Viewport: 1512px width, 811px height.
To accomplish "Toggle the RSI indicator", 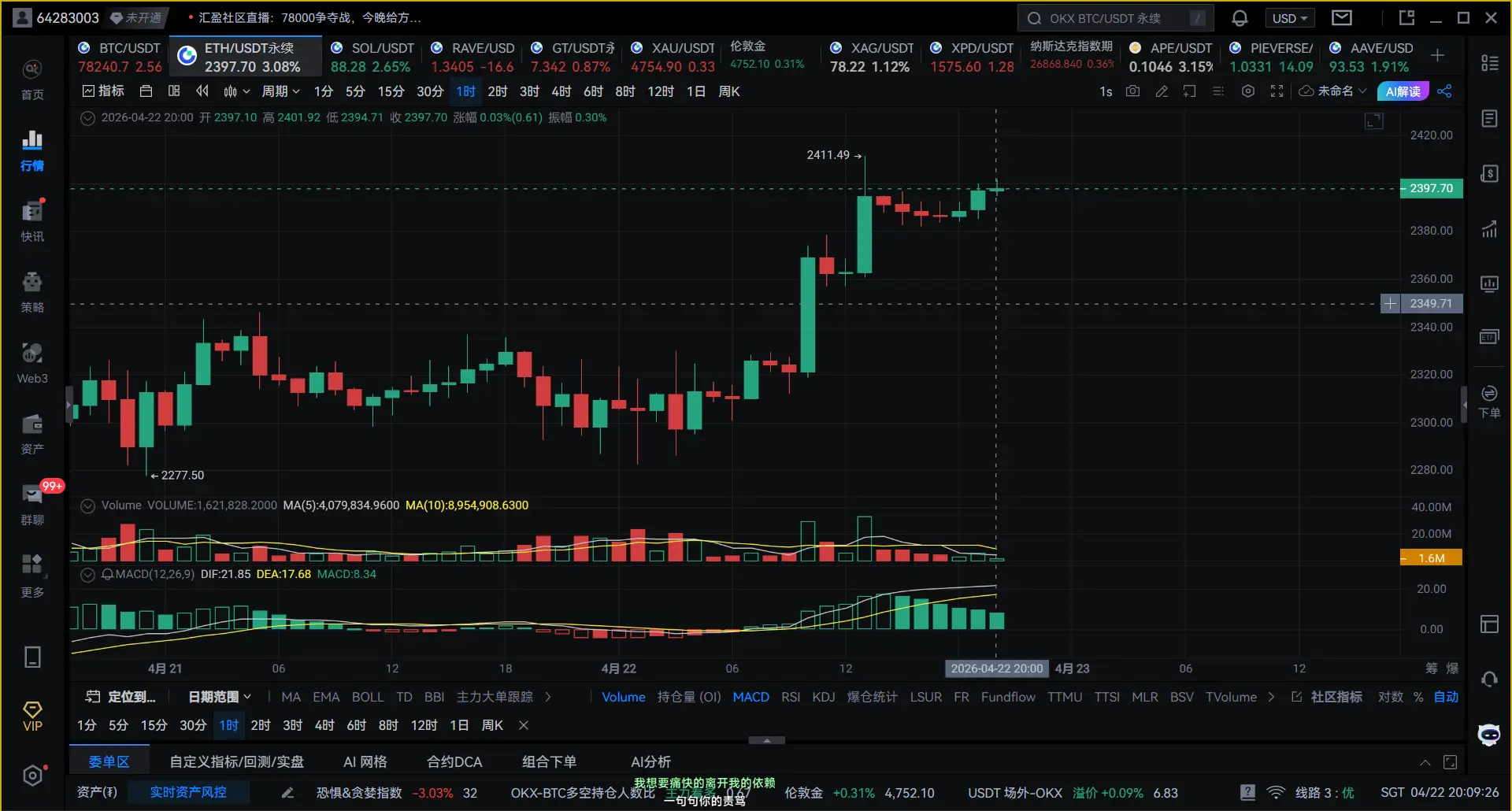I will click(x=791, y=697).
